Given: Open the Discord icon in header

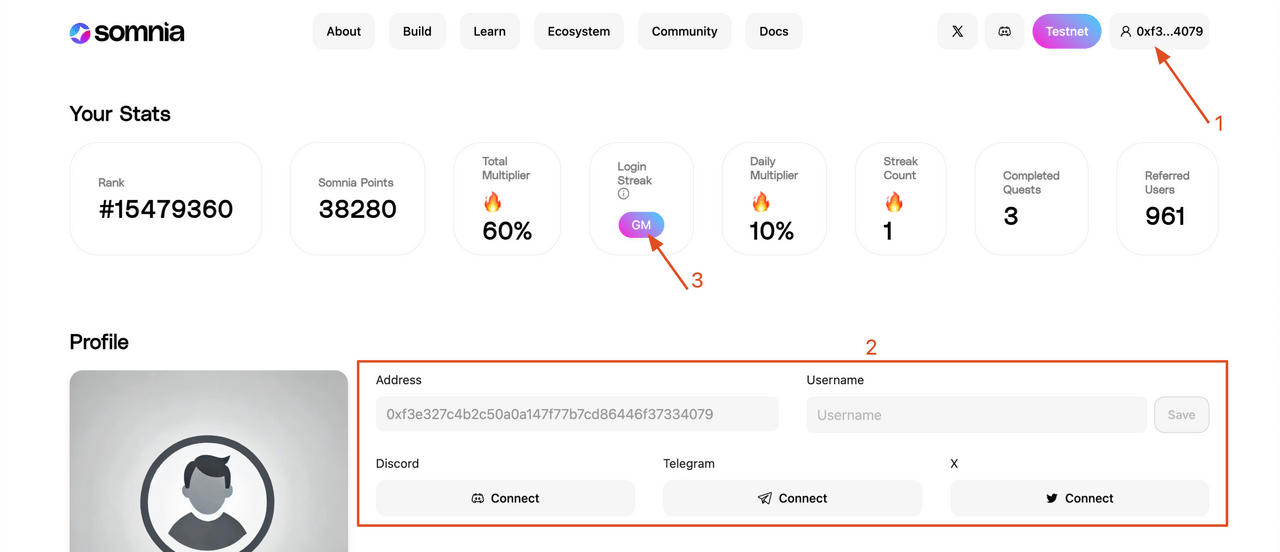Looking at the screenshot, I should click(1004, 32).
